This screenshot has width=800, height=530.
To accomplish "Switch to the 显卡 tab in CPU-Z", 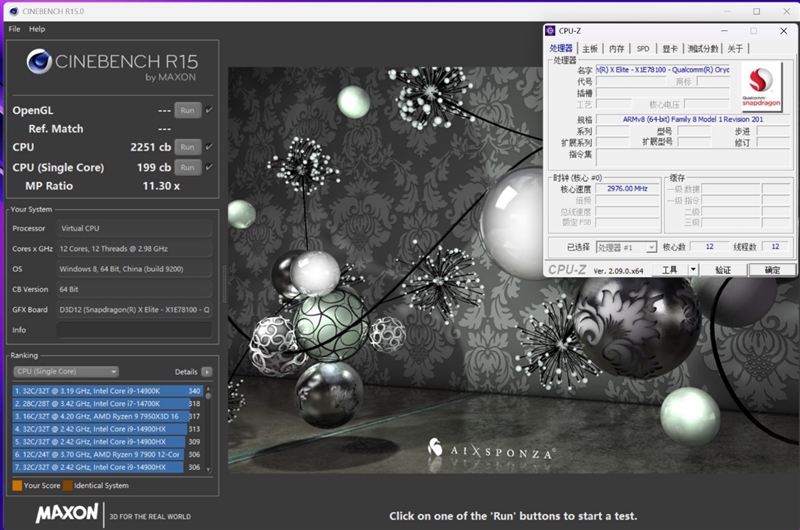I will click(x=670, y=49).
